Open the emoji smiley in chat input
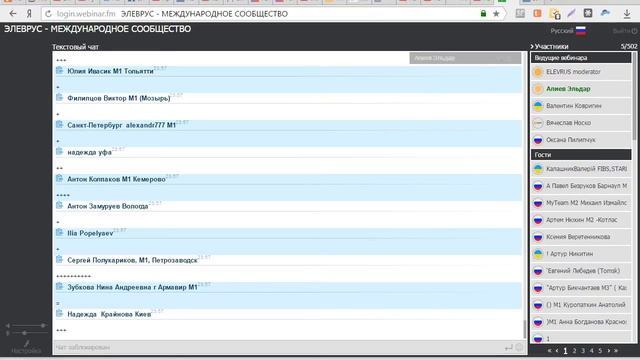 519,347
